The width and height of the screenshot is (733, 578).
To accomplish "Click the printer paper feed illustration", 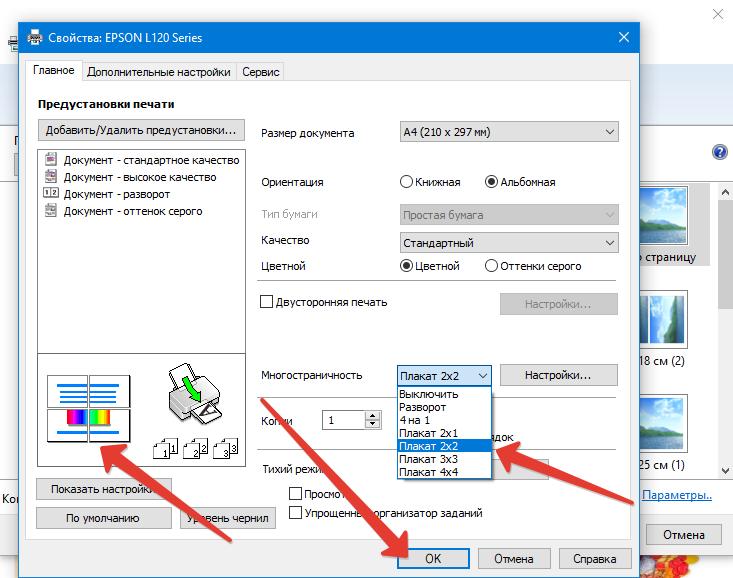I will (x=194, y=393).
